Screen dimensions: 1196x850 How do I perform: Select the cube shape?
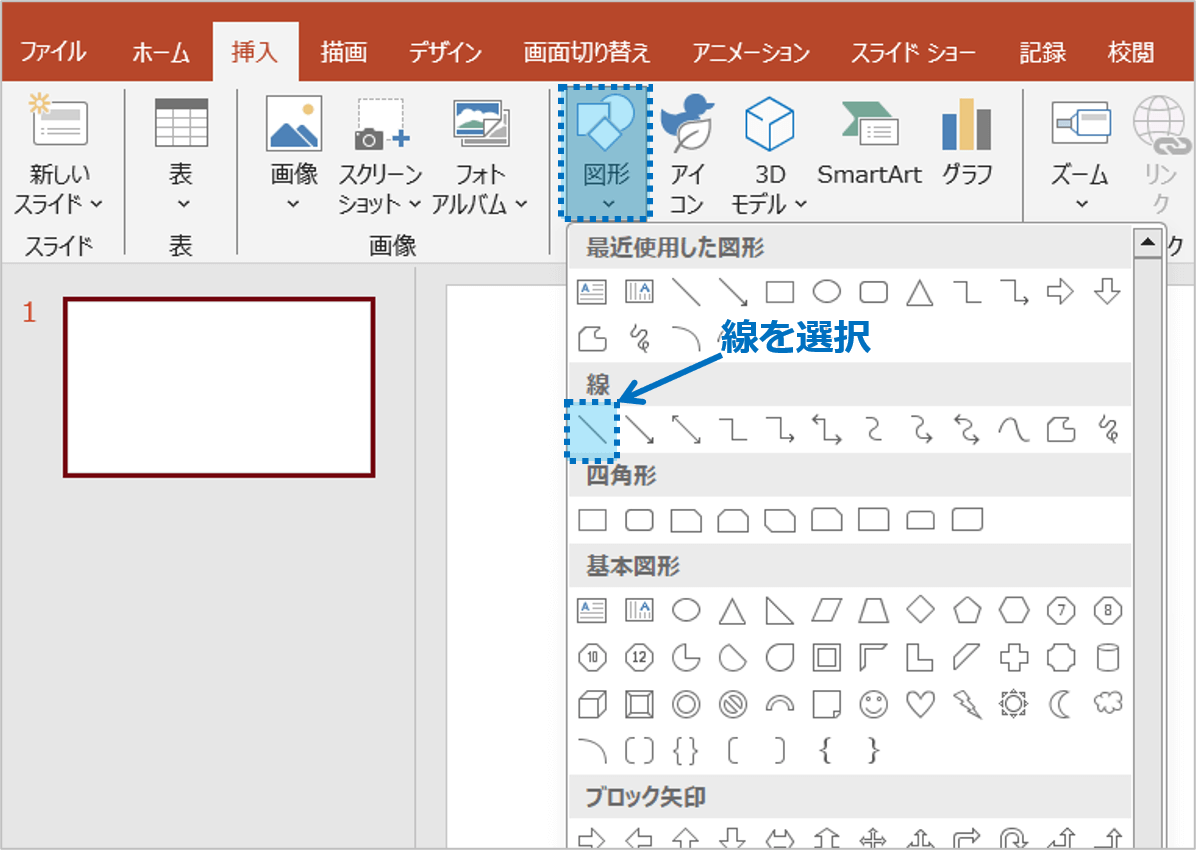click(x=592, y=704)
